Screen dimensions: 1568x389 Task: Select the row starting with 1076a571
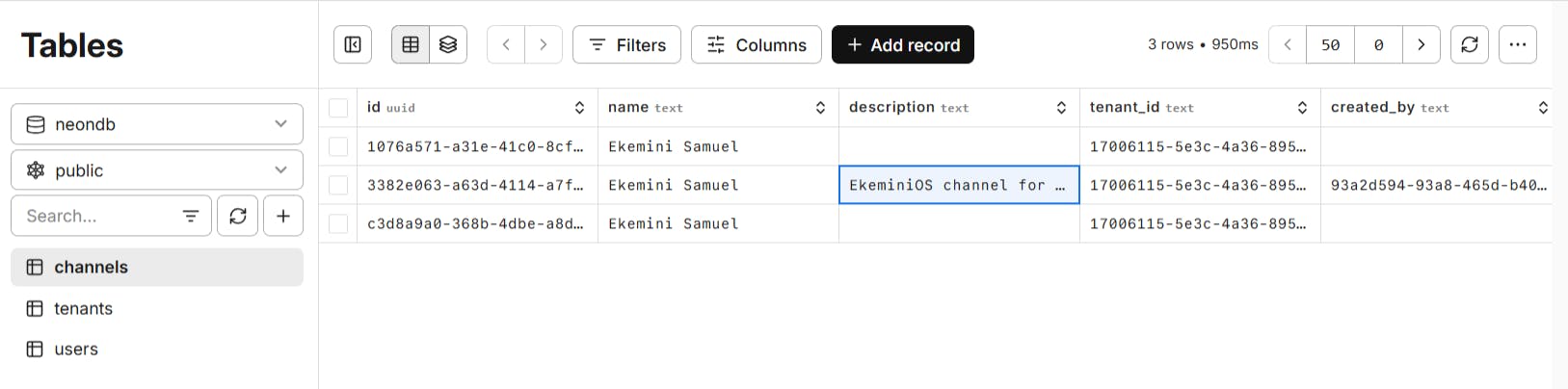[x=338, y=146]
